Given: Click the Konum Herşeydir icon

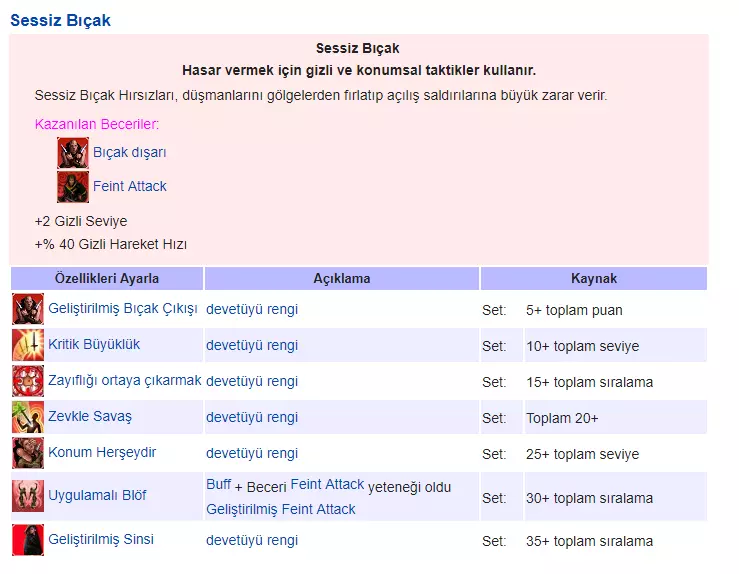Looking at the screenshot, I should click(x=28, y=453).
